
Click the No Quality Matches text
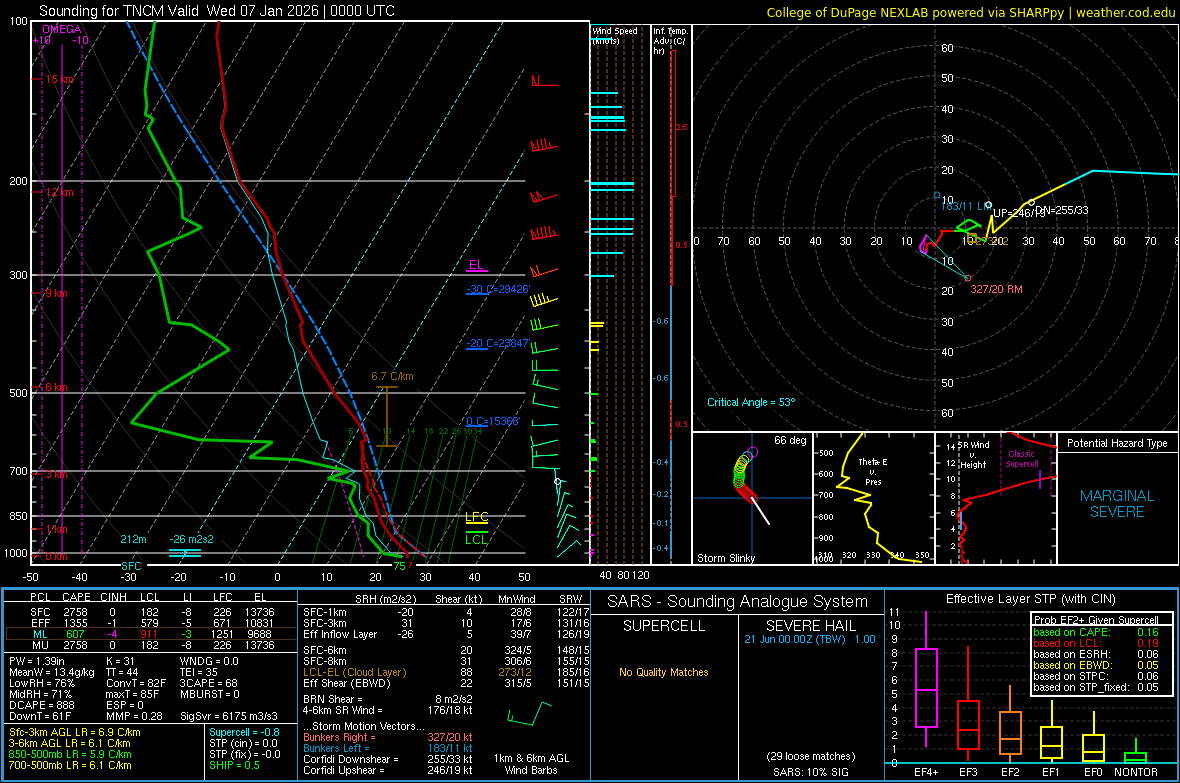coord(664,672)
